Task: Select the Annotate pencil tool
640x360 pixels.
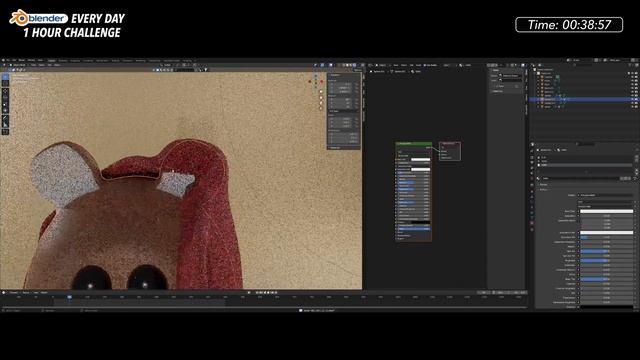Action: 5,118
